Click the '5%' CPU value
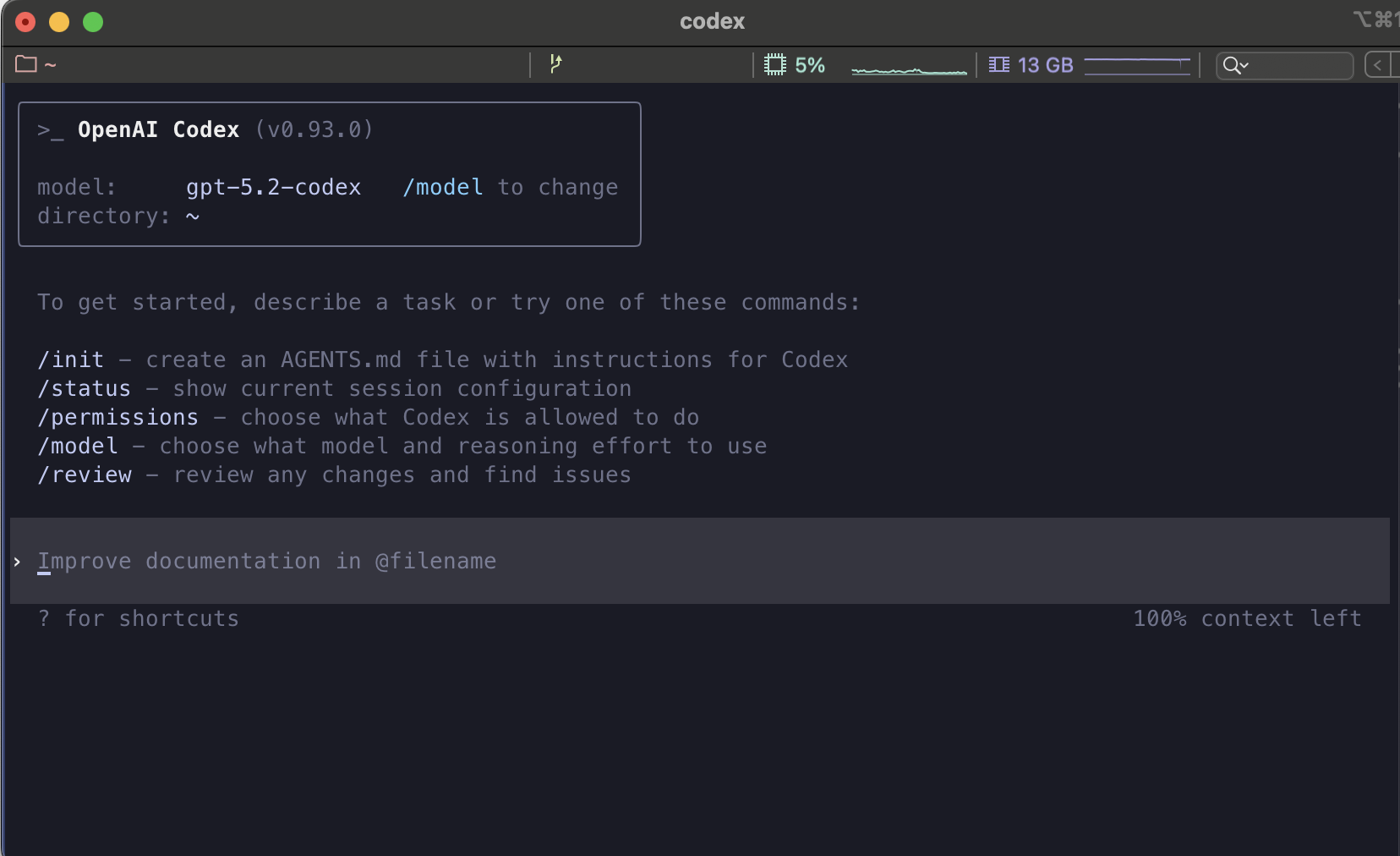1400x856 pixels. pos(810,65)
